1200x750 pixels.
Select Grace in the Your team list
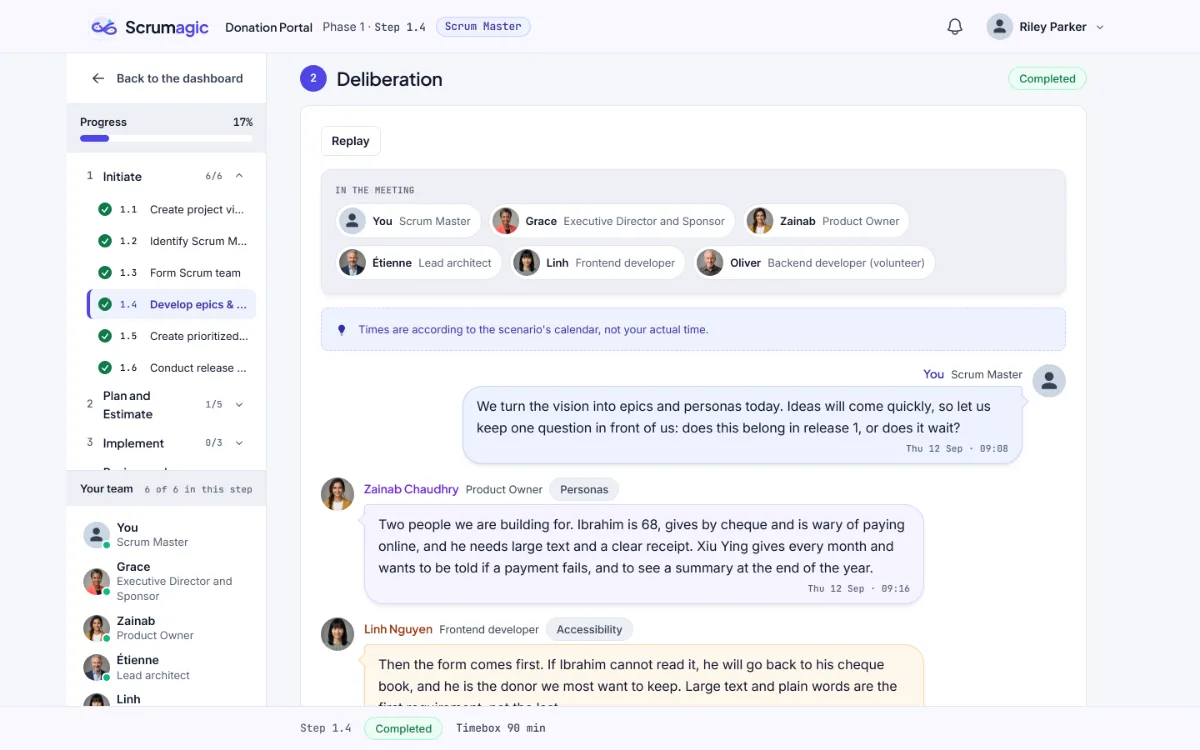tap(166, 581)
